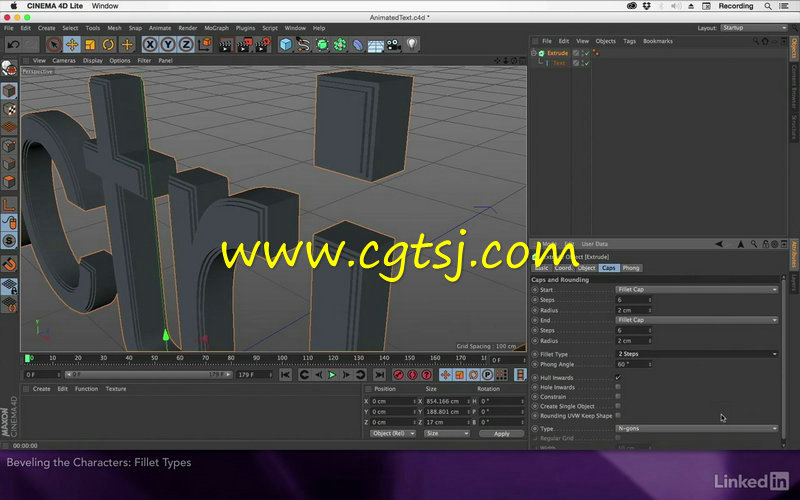The image size is (800, 500).
Task: Click the Undo arrow icon
Action: tap(13, 44)
